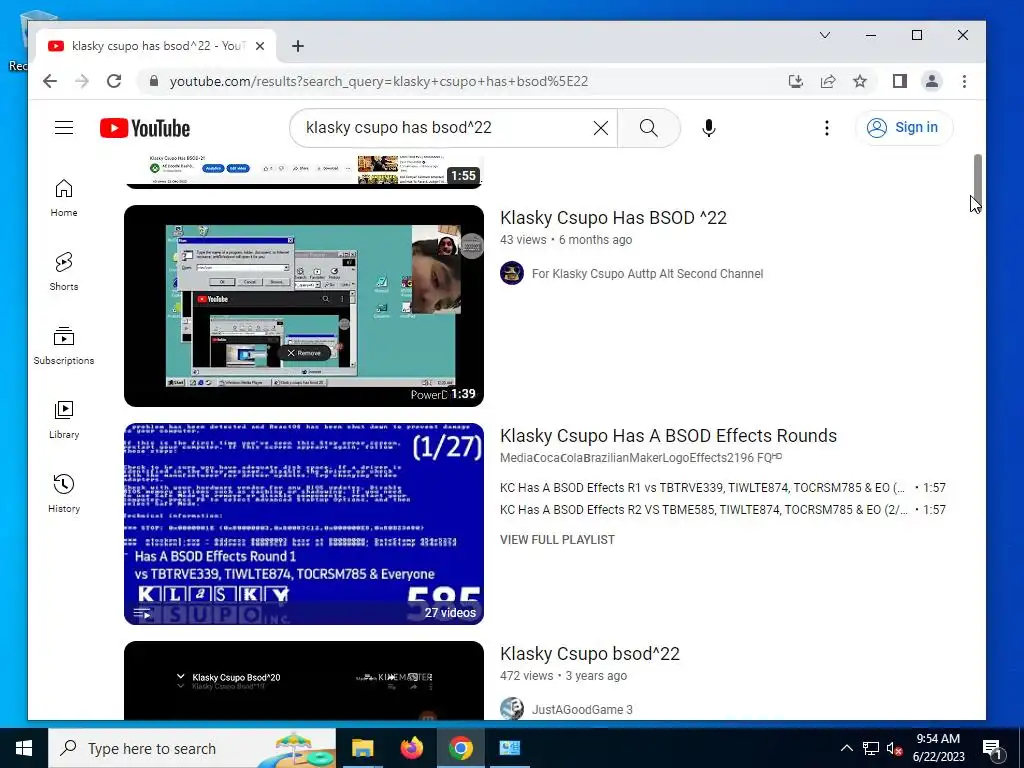Clear the search query with X

tap(600, 128)
